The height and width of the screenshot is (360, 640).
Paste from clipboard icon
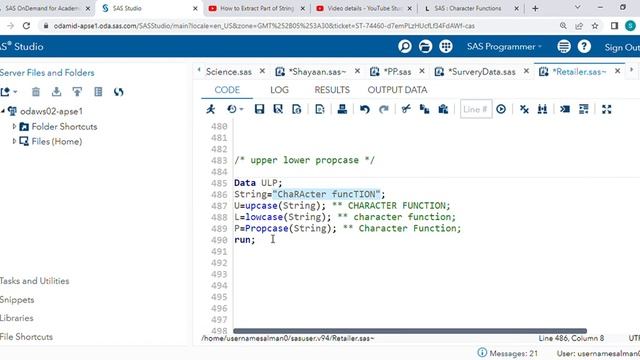pyautogui.click(x=443, y=109)
